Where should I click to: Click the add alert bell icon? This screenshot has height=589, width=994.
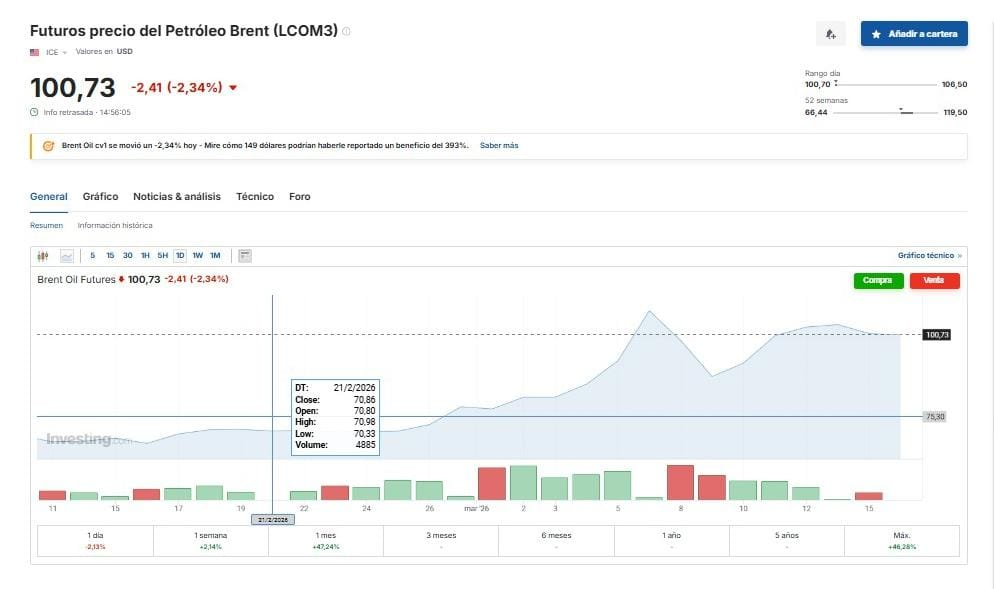pyautogui.click(x=830, y=34)
